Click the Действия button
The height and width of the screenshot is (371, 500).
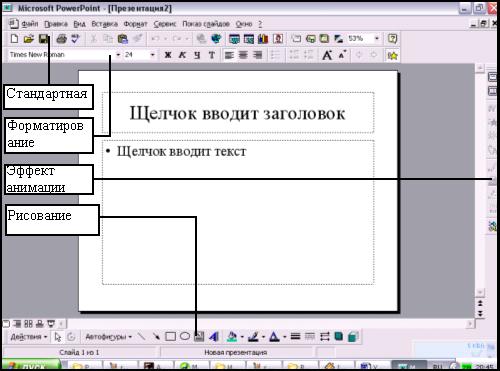click(29, 337)
